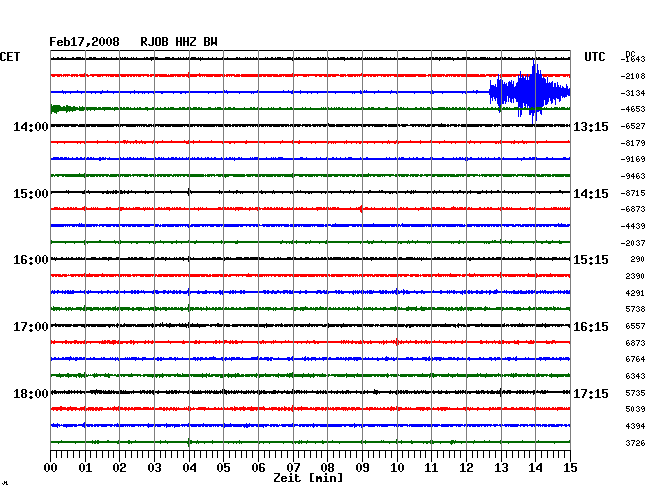Image resolution: width=650 pixels, height=494 pixels.
Task: Click the "12" minute tick label
Action: (466, 468)
